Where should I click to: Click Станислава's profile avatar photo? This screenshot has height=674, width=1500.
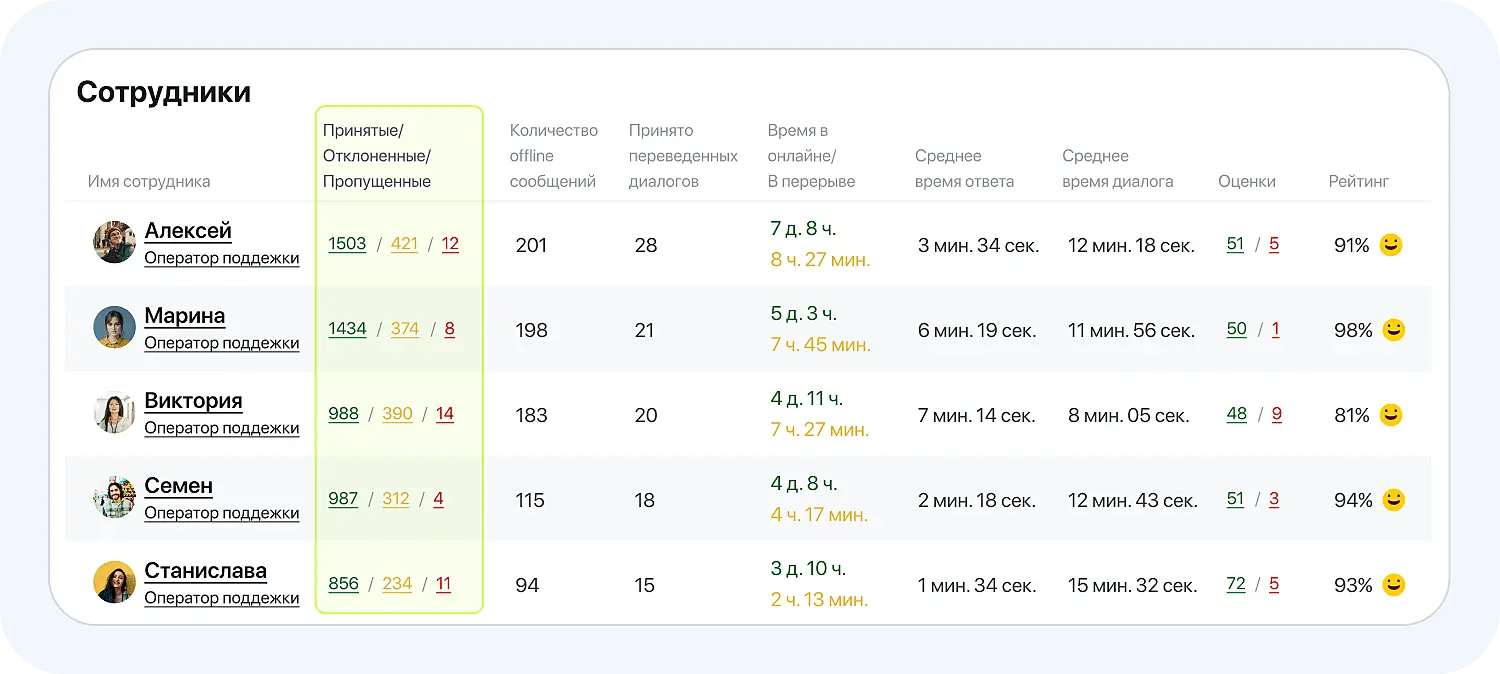tap(114, 582)
